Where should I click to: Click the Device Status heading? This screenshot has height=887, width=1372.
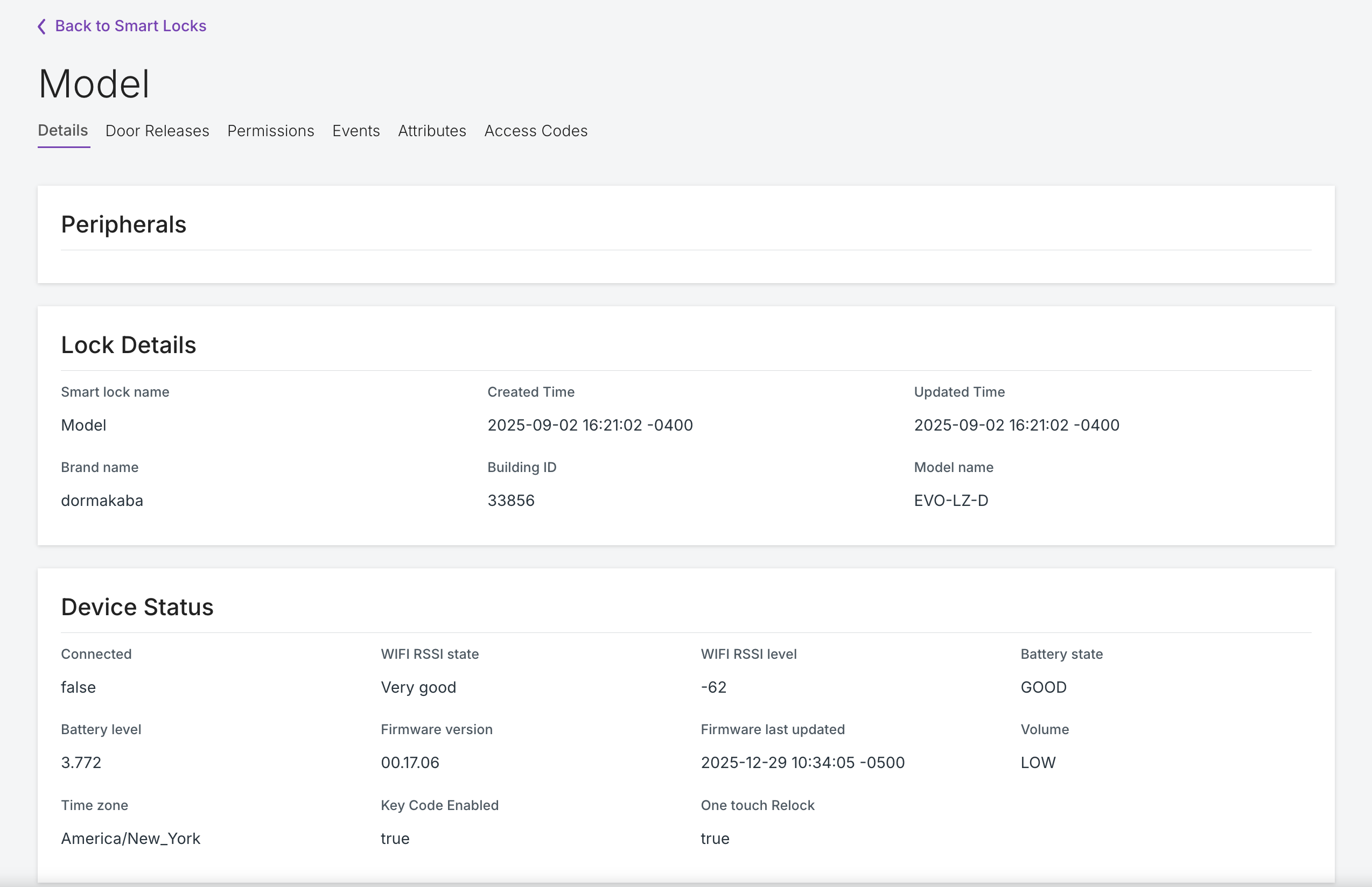click(x=137, y=607)
